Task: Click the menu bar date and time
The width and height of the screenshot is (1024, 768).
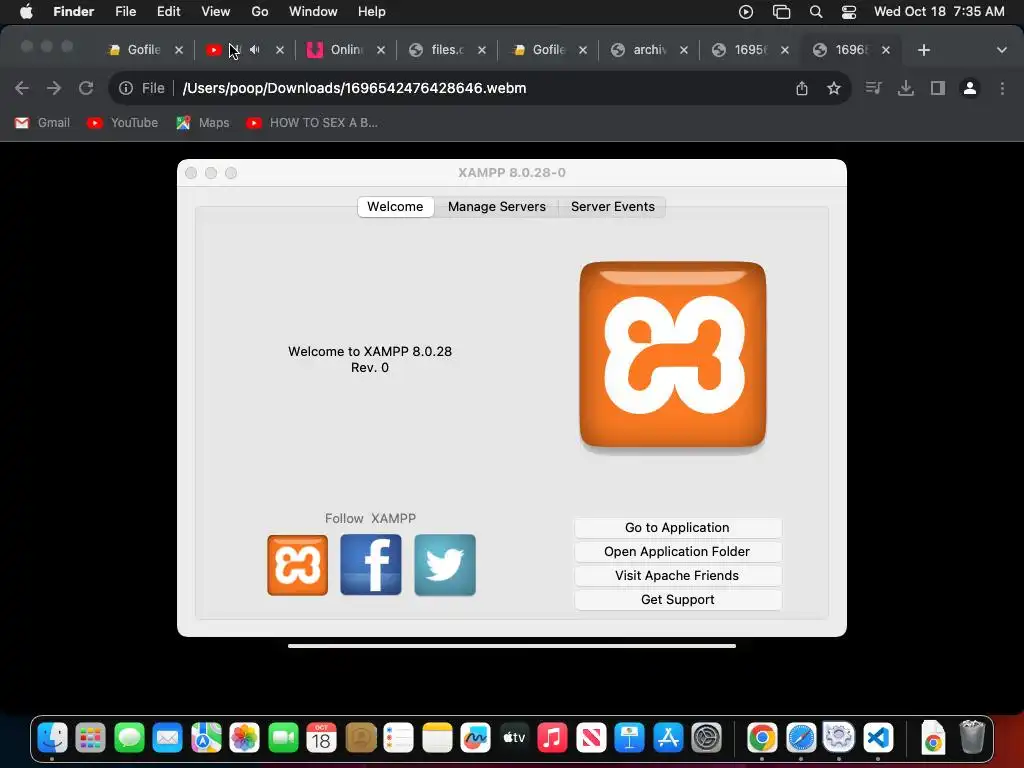Action: point(939,12)
